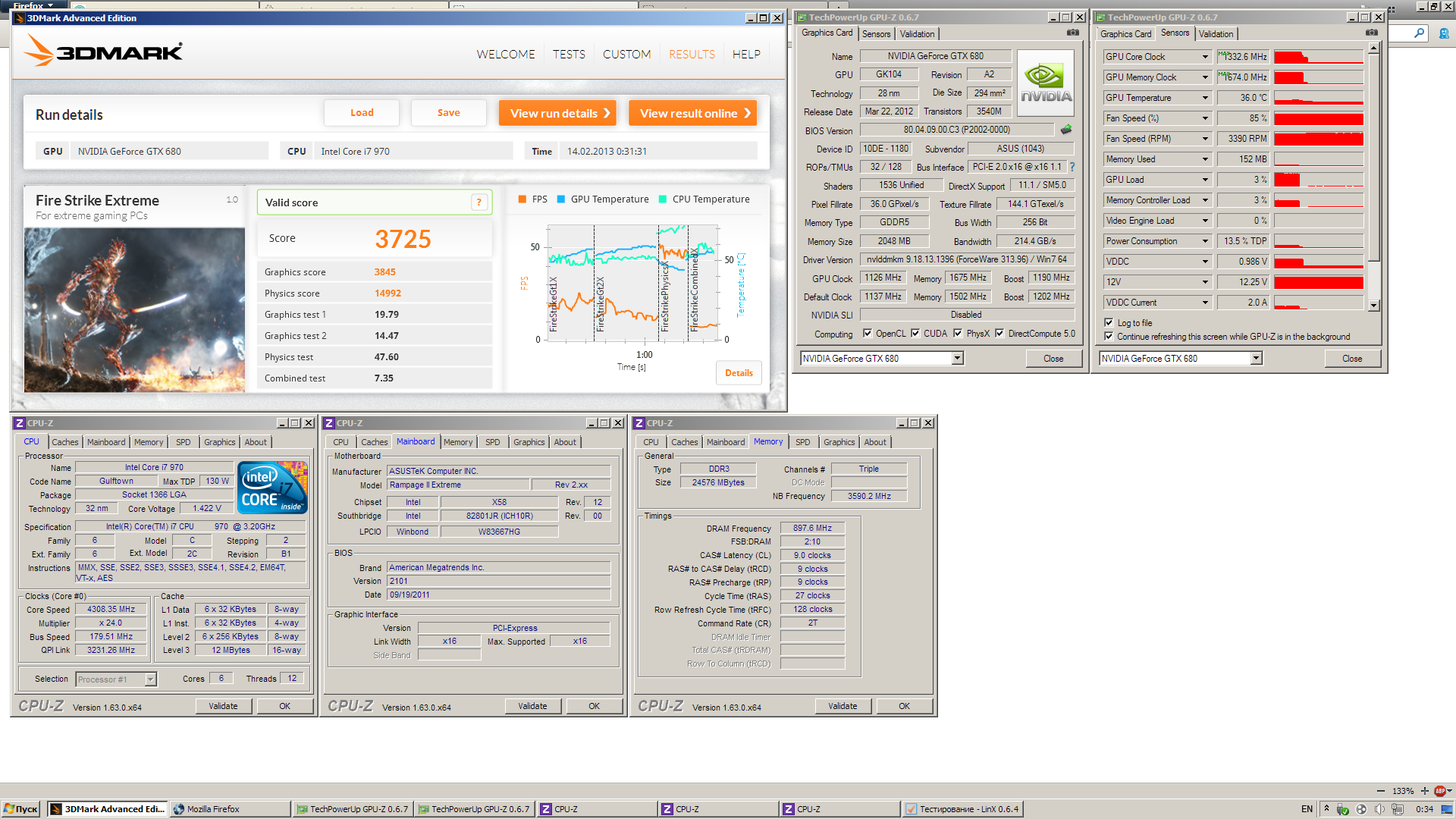The image size is (1456, 819).
Task: Click the Intel Core i7 badge in CPU-Z
Action: [x=272, y=487]
